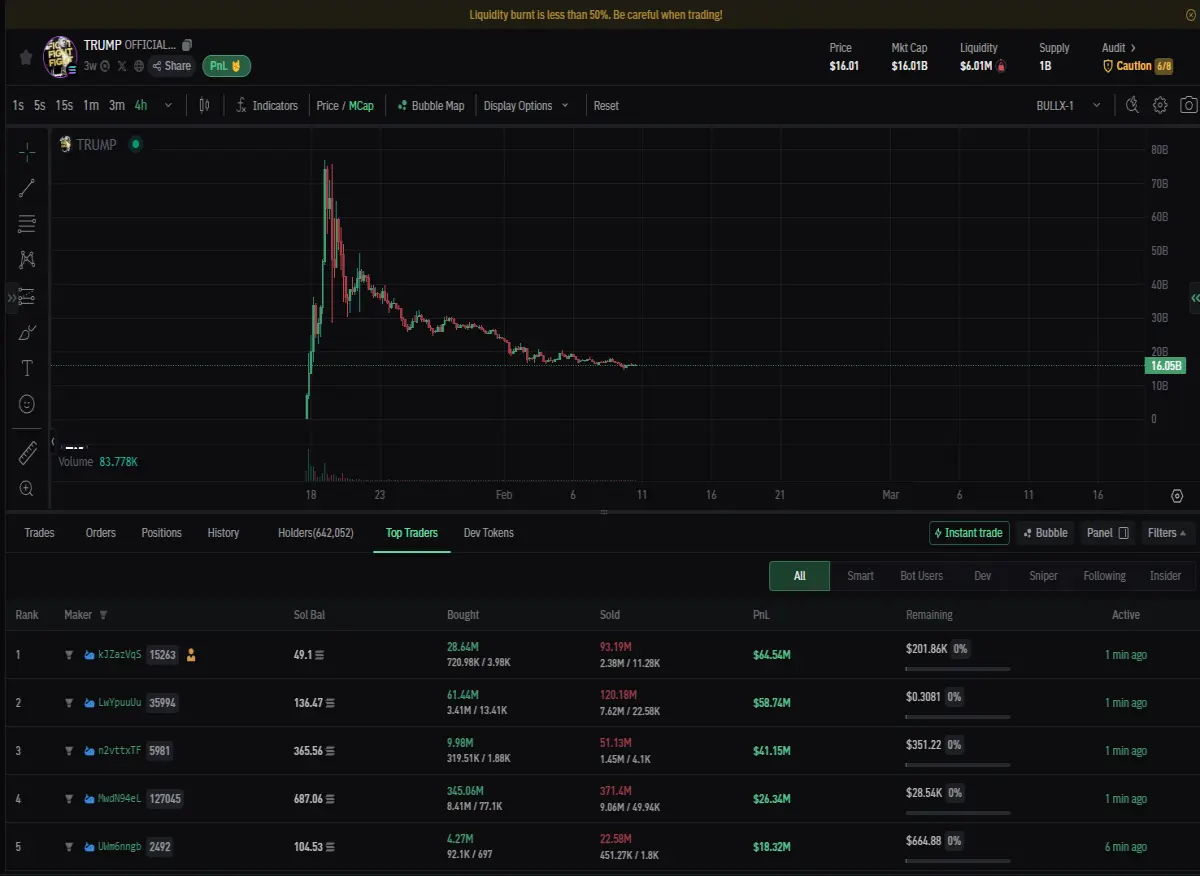Screen dimensions: 1200x876
Task: Select the trend line drawing tool
Action: click(x=27, y=187)
